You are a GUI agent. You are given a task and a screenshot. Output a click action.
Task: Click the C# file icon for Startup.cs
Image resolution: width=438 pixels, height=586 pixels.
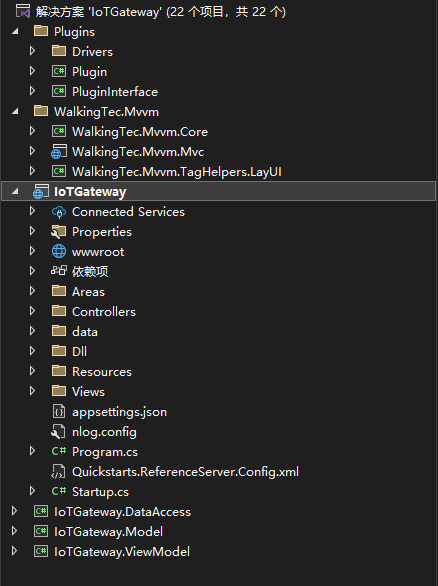tap(59, 491)
